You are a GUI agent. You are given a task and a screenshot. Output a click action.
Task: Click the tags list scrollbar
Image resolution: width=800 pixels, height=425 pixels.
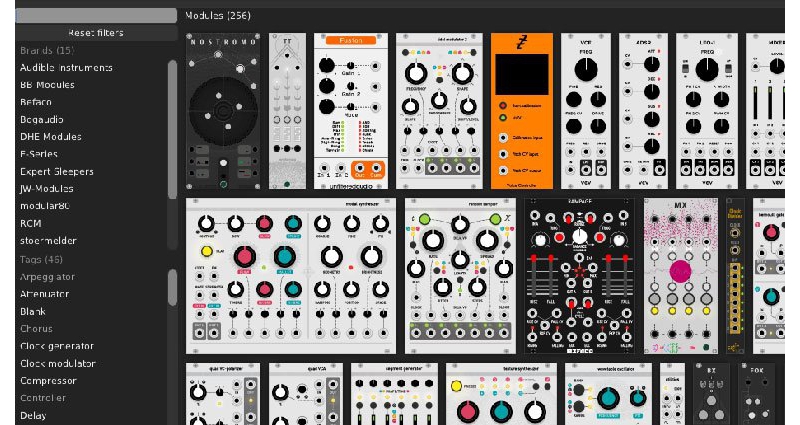[172, 288]
